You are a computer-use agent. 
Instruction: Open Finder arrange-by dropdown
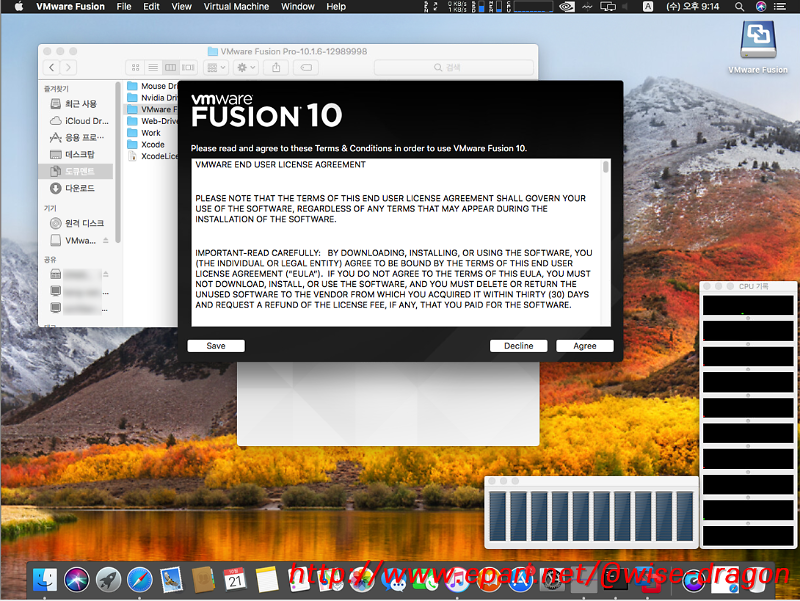216,67
